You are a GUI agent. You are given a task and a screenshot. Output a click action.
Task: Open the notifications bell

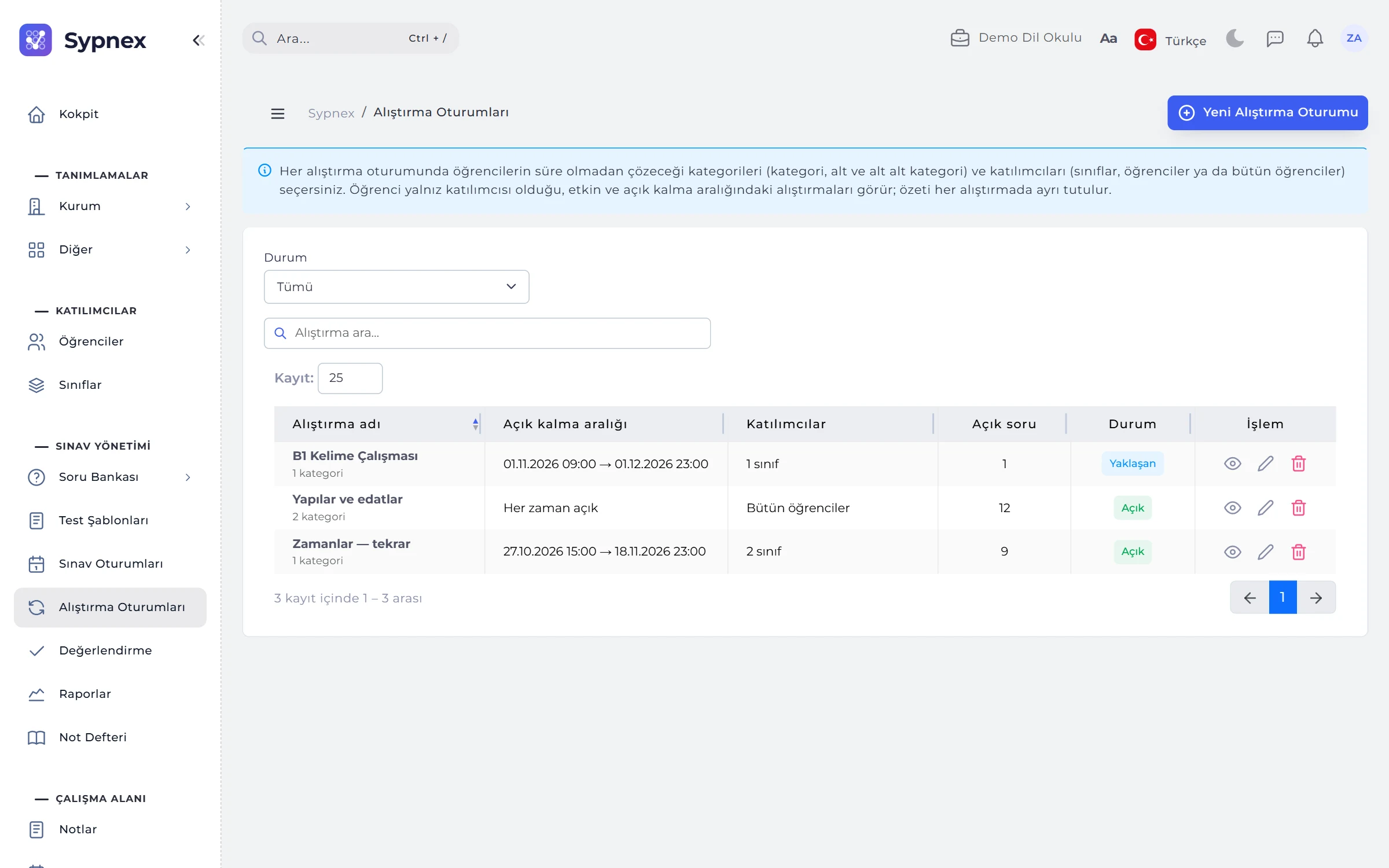click(1314, 38)
